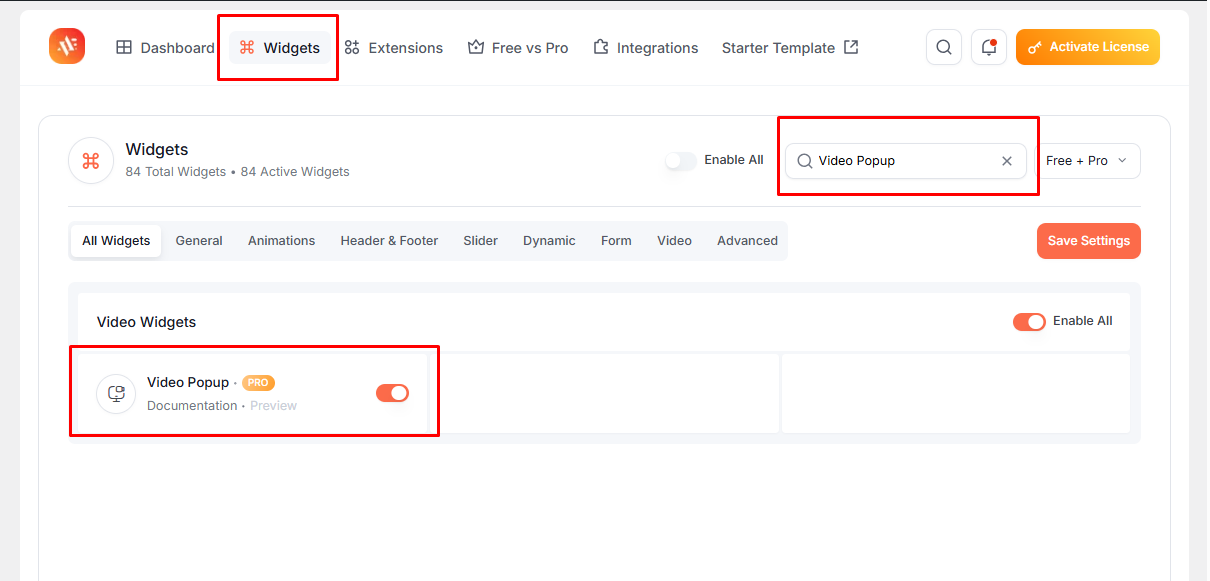Open the Extensions menu
1210x581 pixels.
click(x=393, y=48)
